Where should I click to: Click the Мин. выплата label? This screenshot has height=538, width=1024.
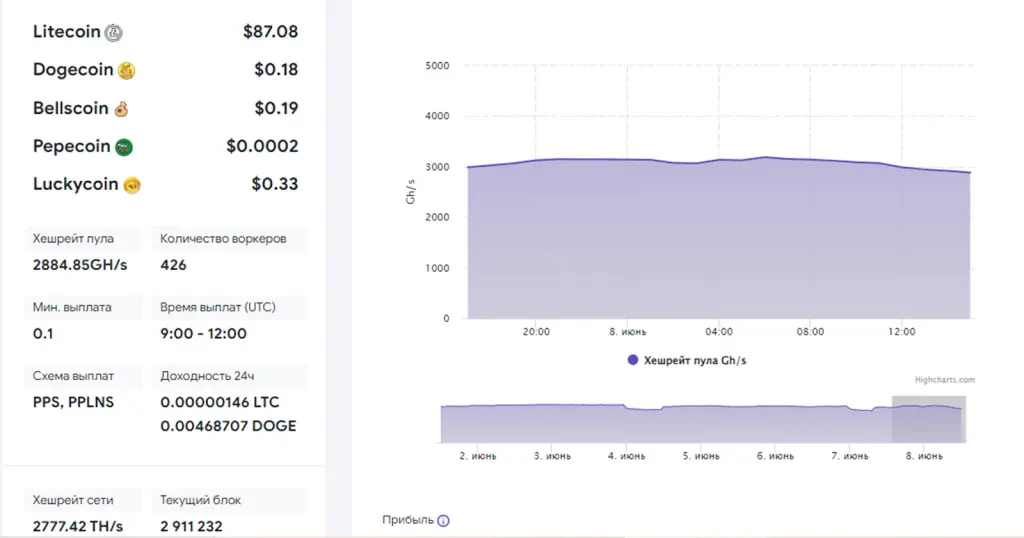tap(72, 307)
